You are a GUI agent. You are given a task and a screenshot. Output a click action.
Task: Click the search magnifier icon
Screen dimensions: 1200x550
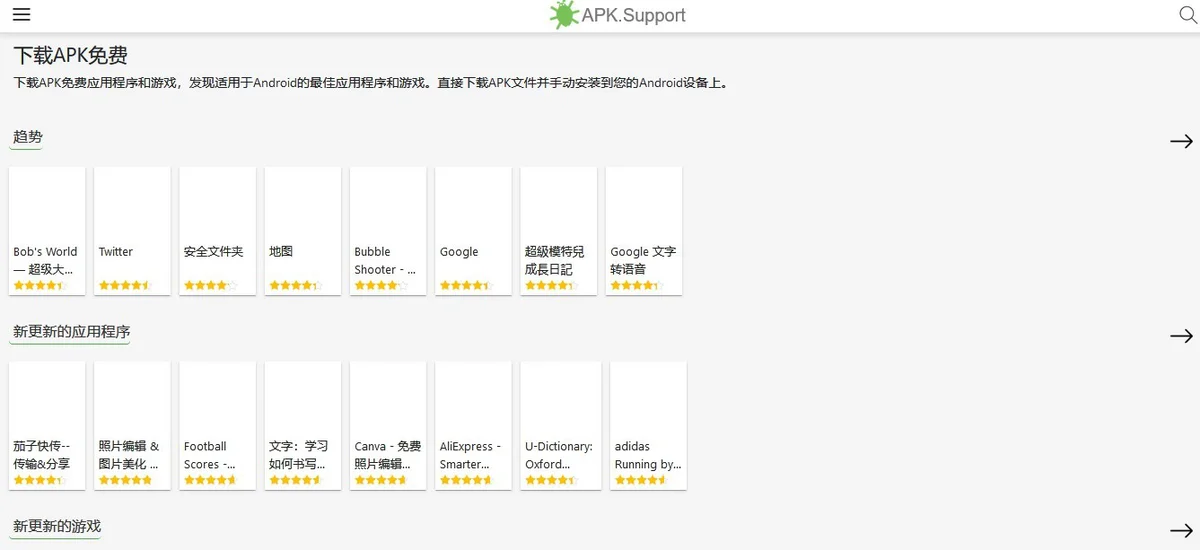[1188, 15]
